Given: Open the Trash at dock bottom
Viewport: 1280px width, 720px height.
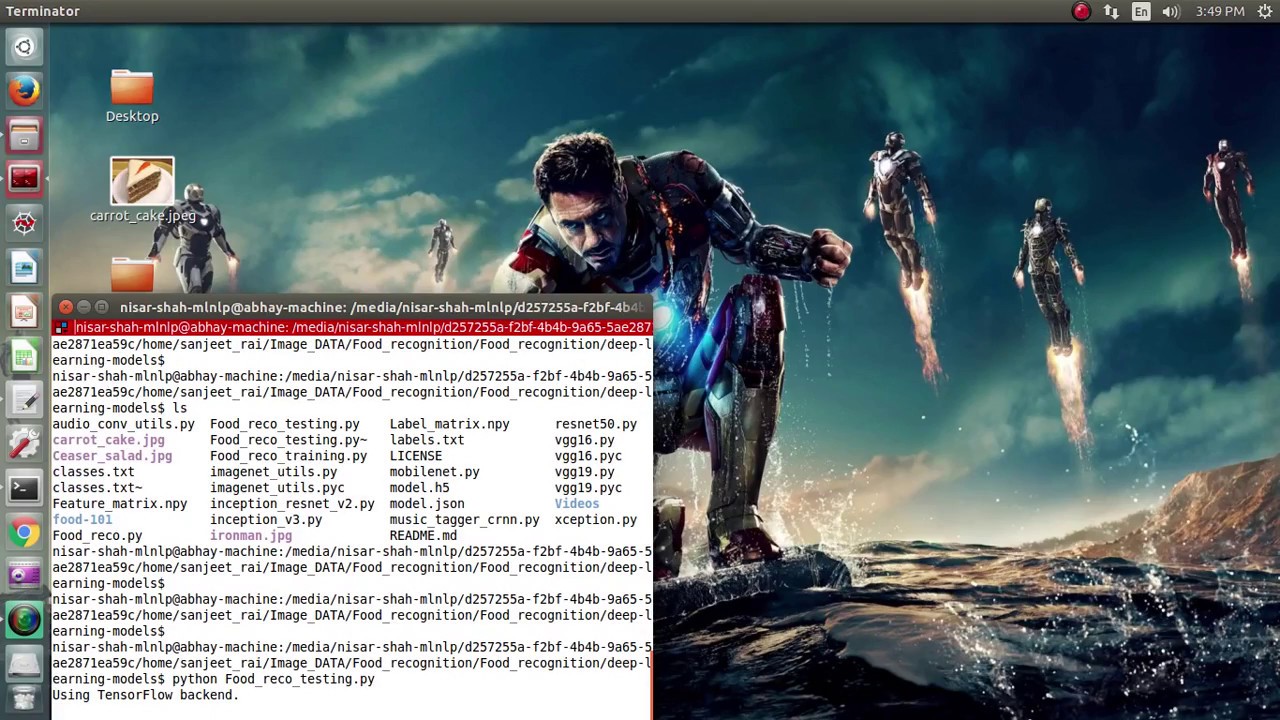Looking at the screenshot, I should [24, 699].
